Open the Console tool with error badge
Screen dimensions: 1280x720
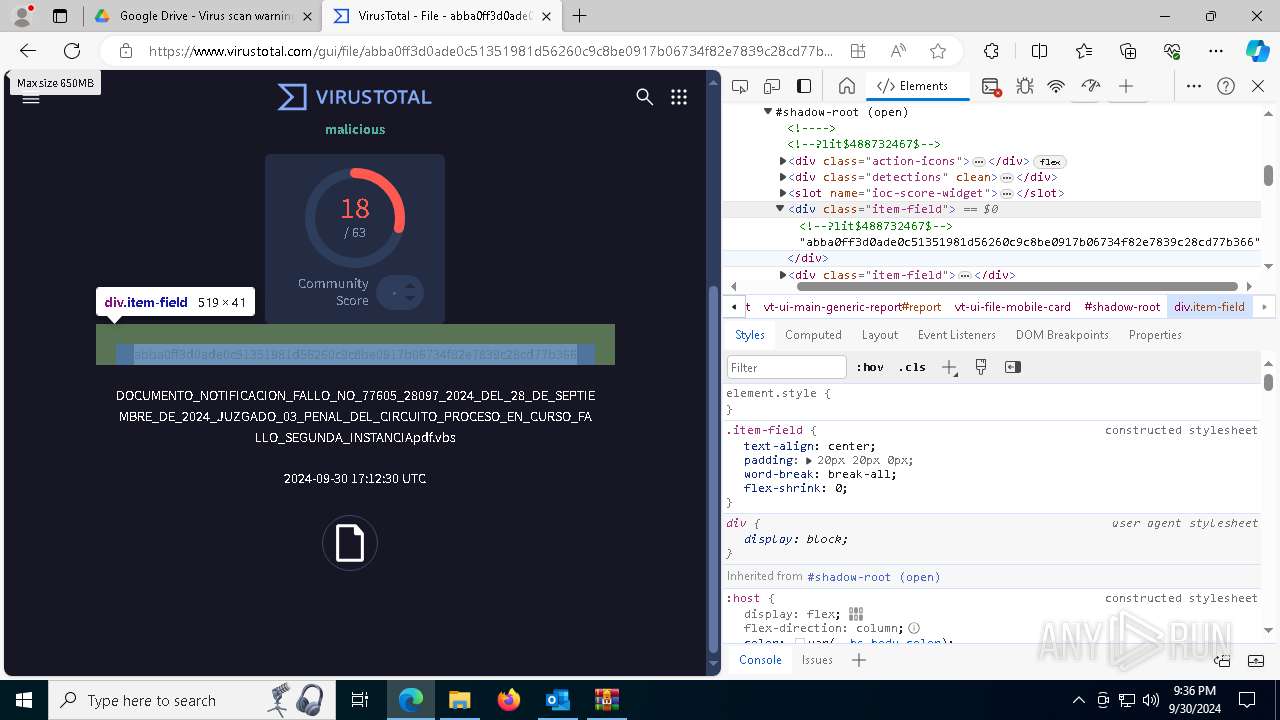point(991,86)
